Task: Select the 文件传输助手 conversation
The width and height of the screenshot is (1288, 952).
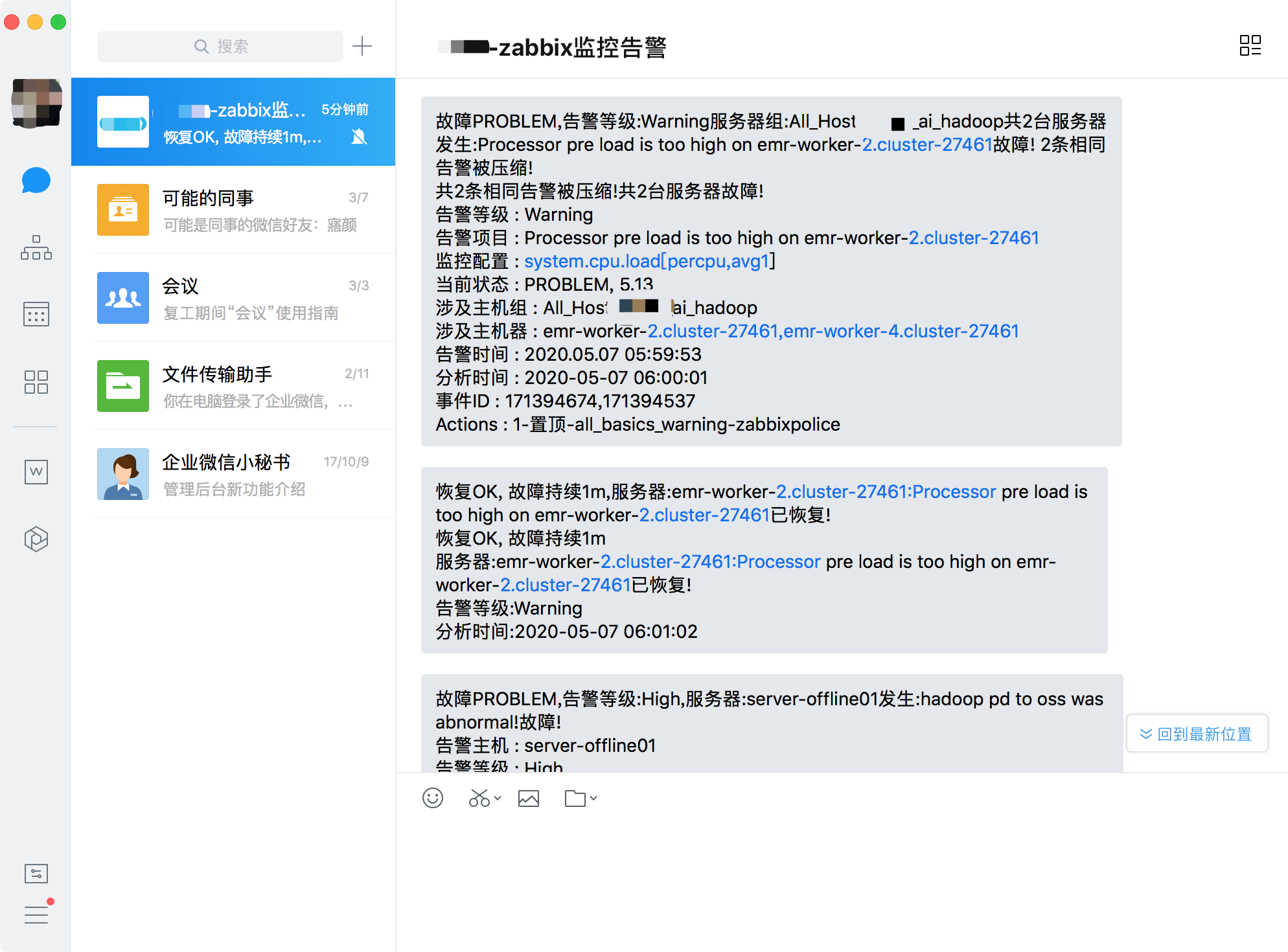Action: [233, 386]
